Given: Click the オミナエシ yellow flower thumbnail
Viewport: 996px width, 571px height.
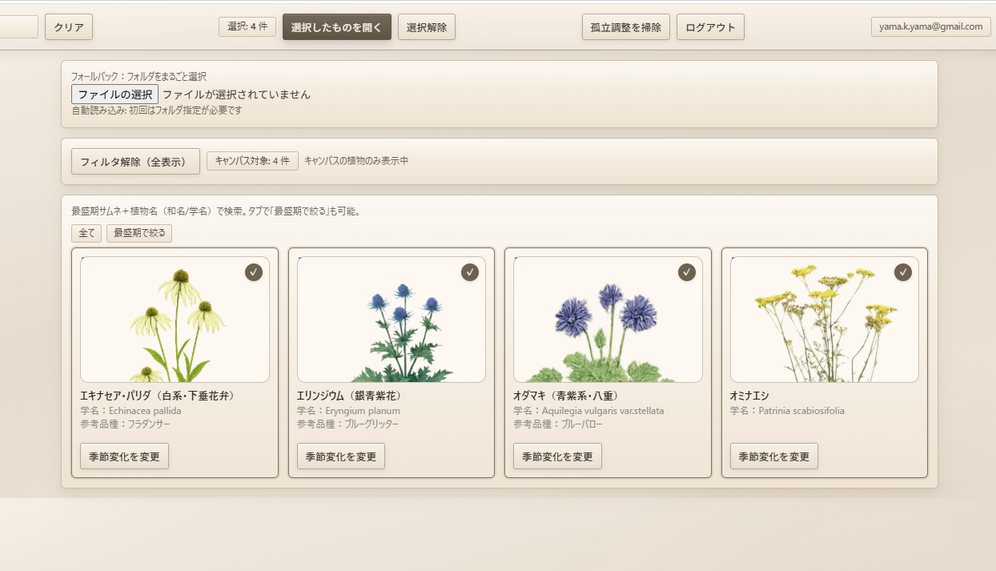Looking at the screenshot, I should click(824, 319).
